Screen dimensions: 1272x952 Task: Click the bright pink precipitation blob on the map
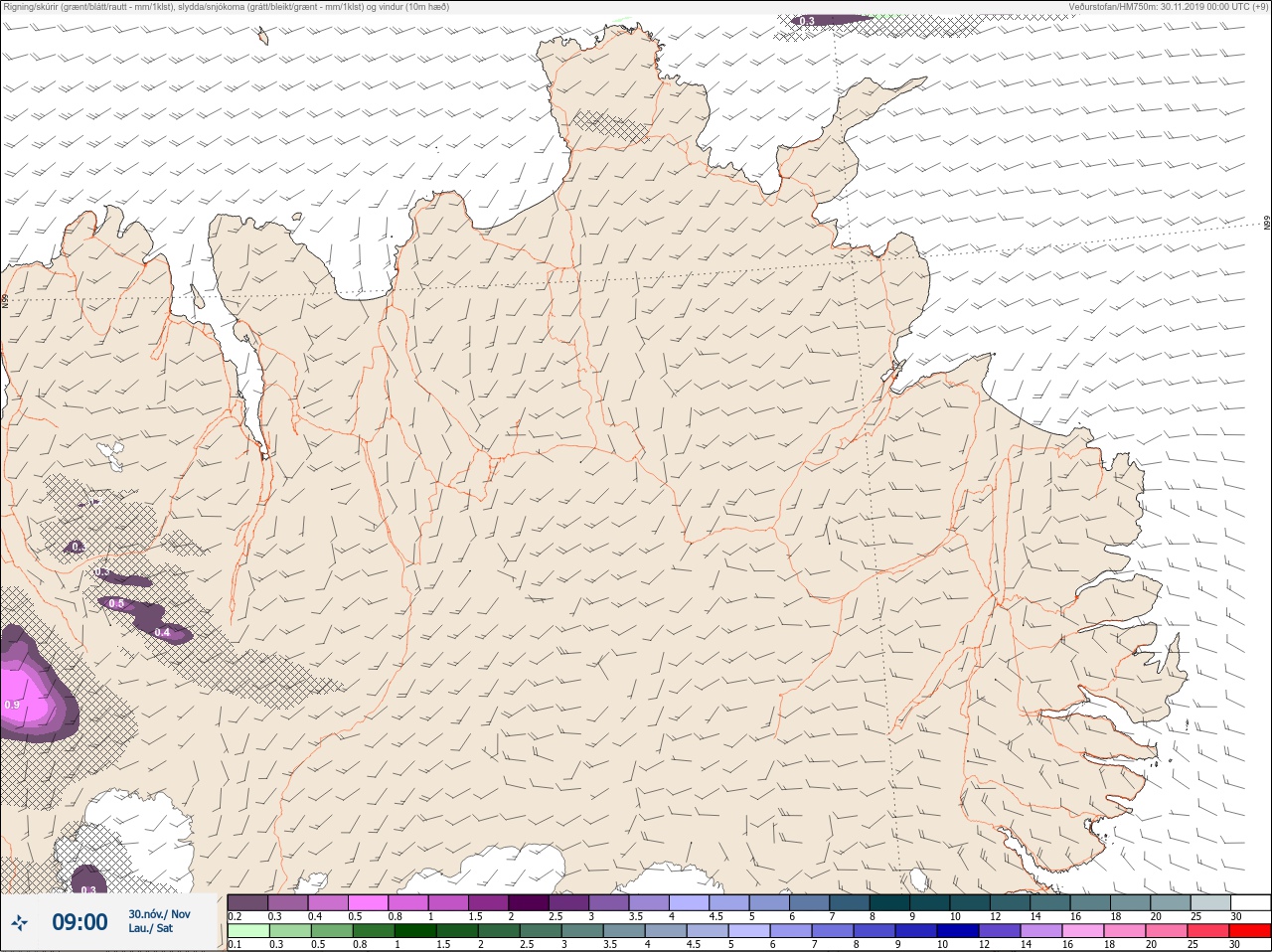pyautogui.click(x=25, y=696)
